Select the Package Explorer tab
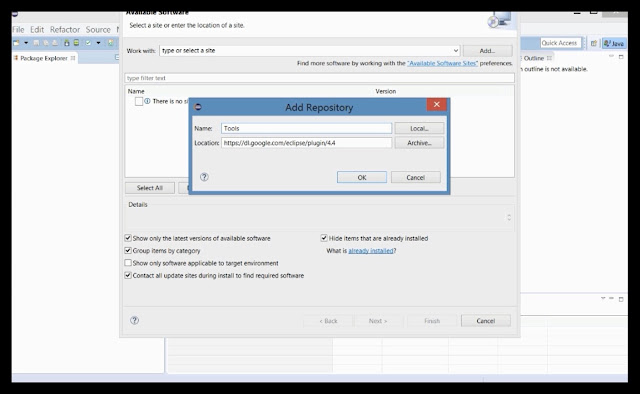 point(44,58)
